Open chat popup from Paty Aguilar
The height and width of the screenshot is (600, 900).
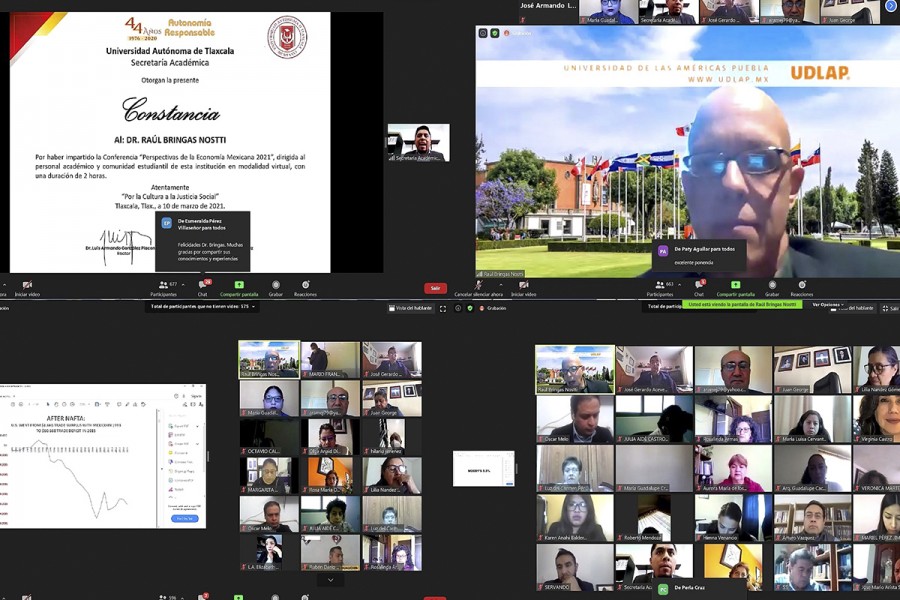point(699,256)
